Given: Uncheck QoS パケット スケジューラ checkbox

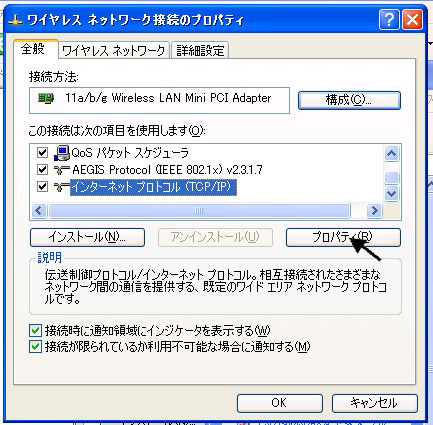Looking at the screenshot, I should click(42, 153).
